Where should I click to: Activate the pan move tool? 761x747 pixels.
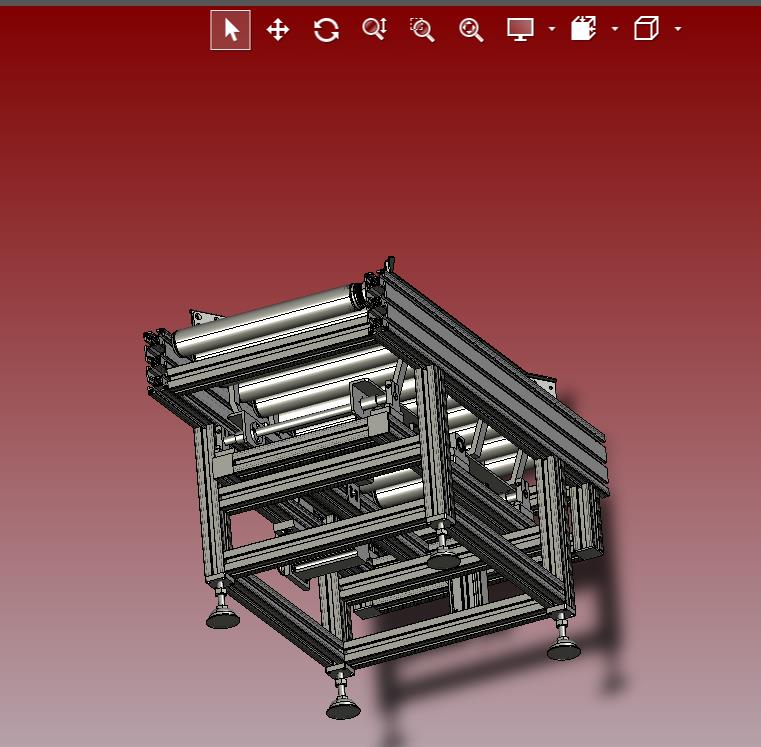(278, 30)
